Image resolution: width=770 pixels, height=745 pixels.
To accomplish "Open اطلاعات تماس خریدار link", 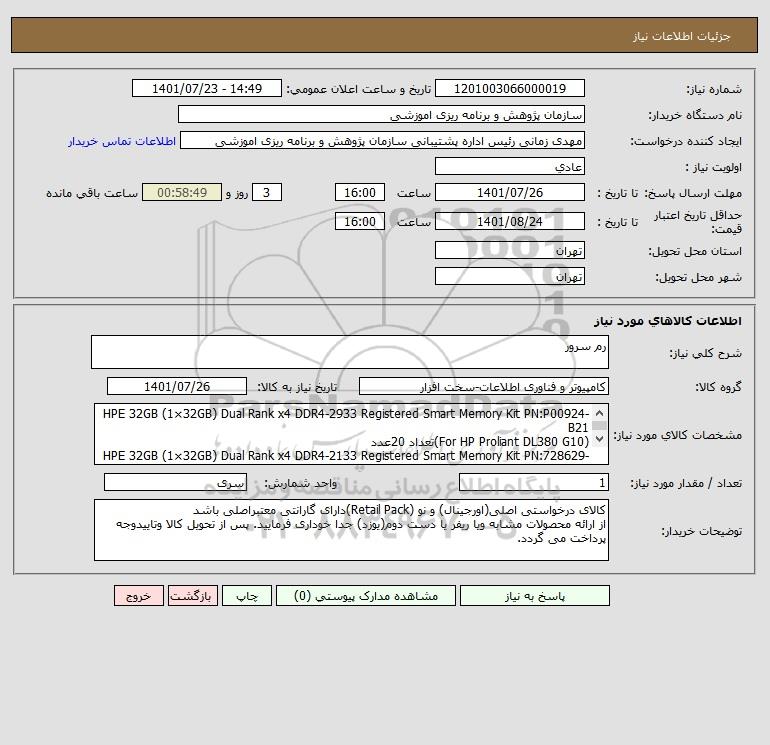I will [x=122, y=141].
